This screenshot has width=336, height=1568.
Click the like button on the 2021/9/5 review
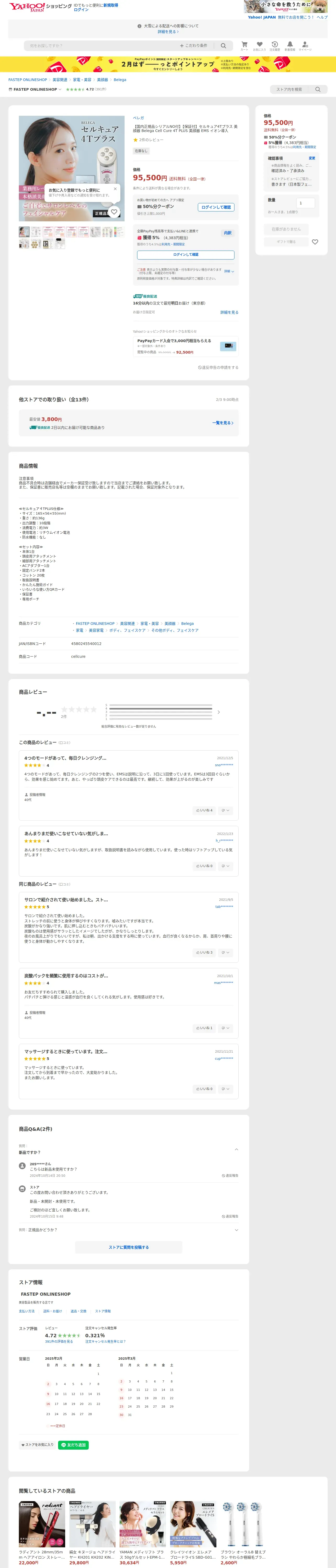204,953
